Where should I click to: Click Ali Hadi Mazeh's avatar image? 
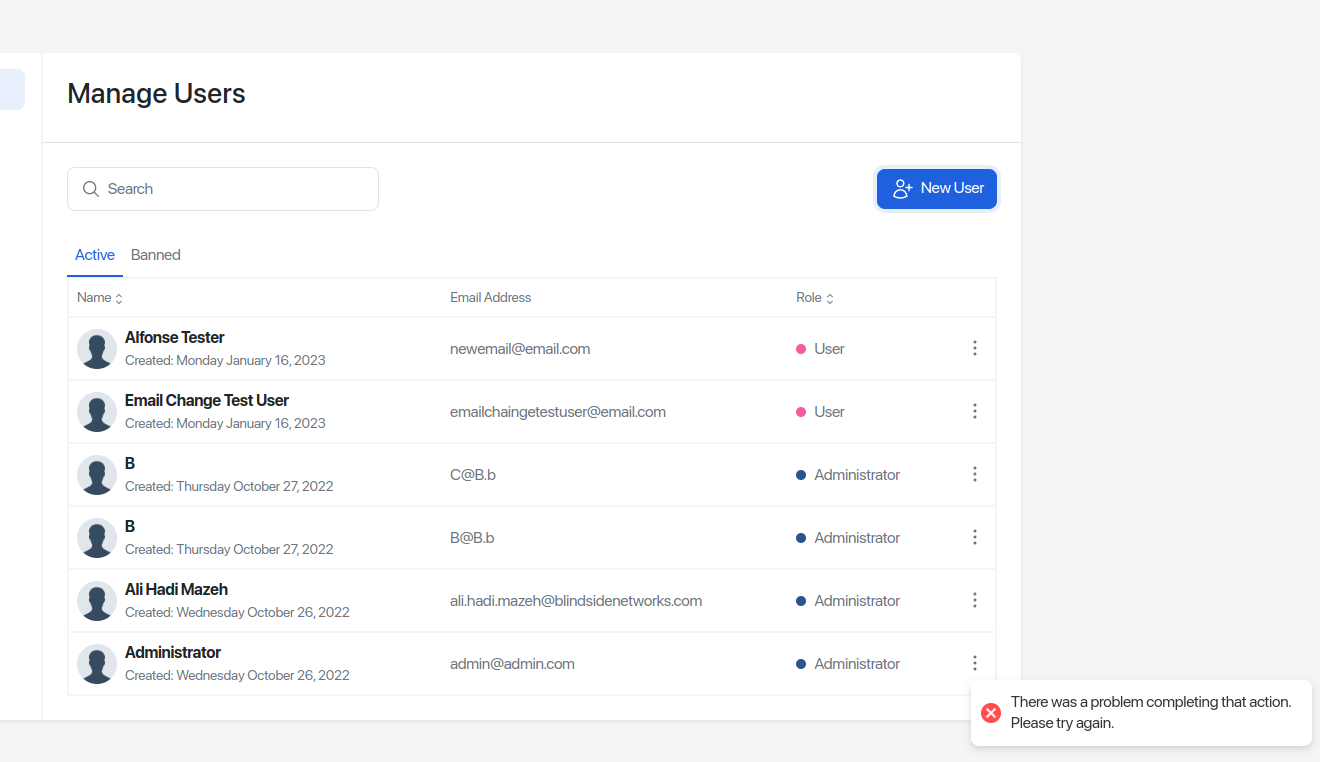point(96,600)
